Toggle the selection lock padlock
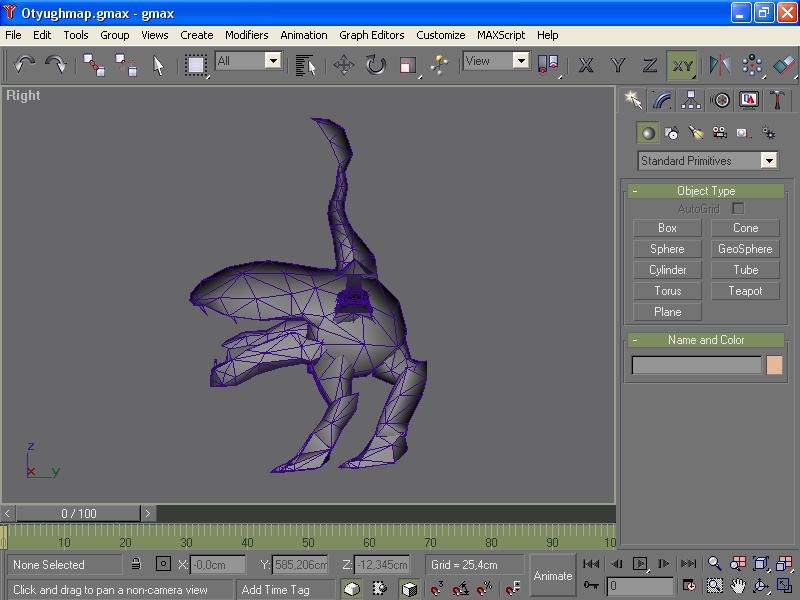The width and height of the screenshot is (800, 600). tap(136, 565)
